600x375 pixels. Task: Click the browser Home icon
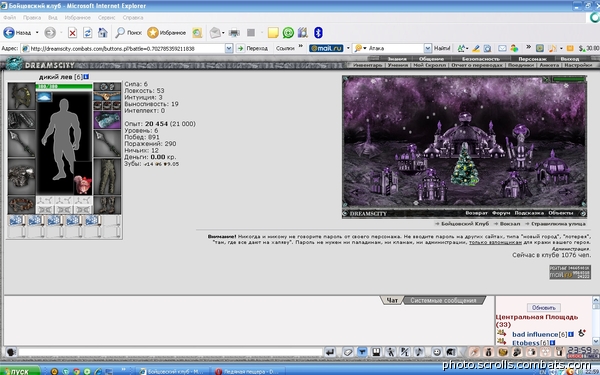(103, 33)
